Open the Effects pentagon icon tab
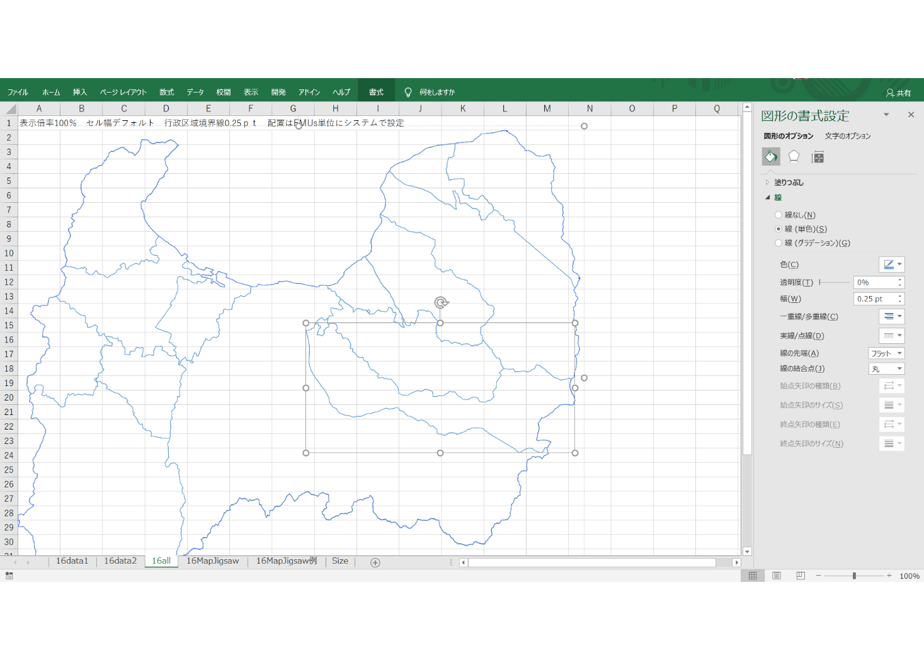This screenshot has height=660, width=924. point(794,157)
